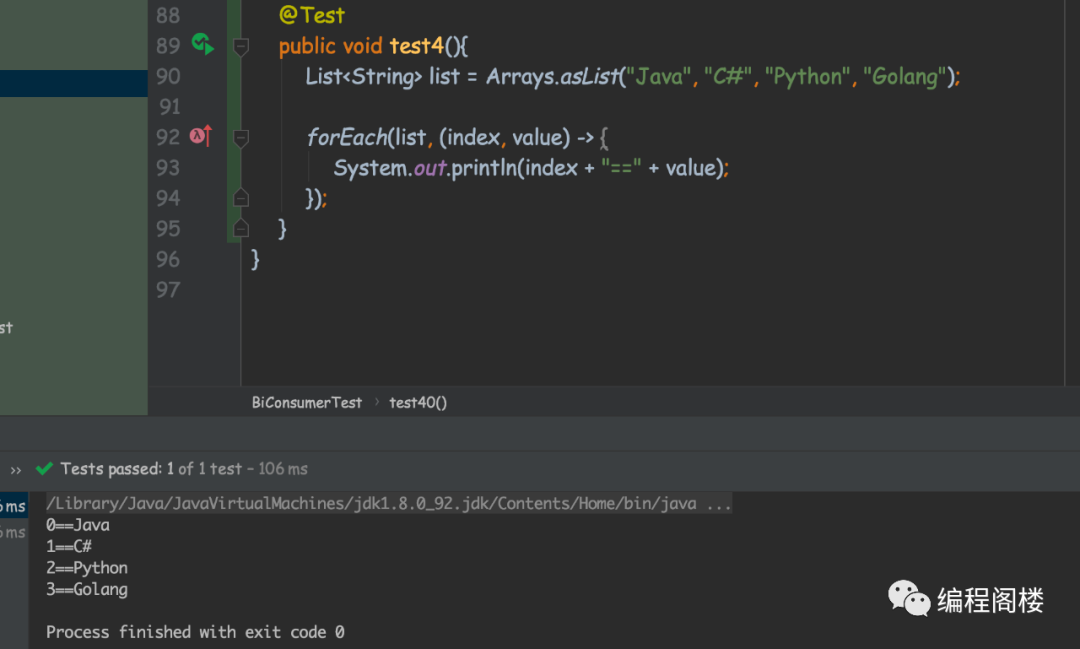1080x649 pixels.
Task: Collapse the test4 method using its fold arrow
Action: [239, 45]
